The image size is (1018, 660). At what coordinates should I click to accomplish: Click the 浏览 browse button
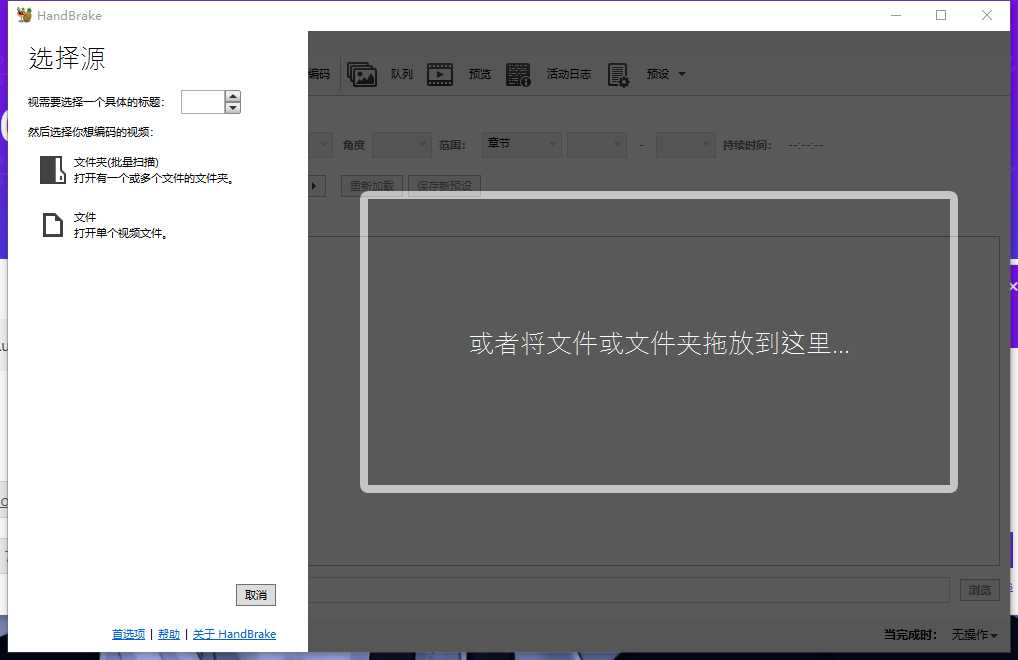click(x=979, y=590)
